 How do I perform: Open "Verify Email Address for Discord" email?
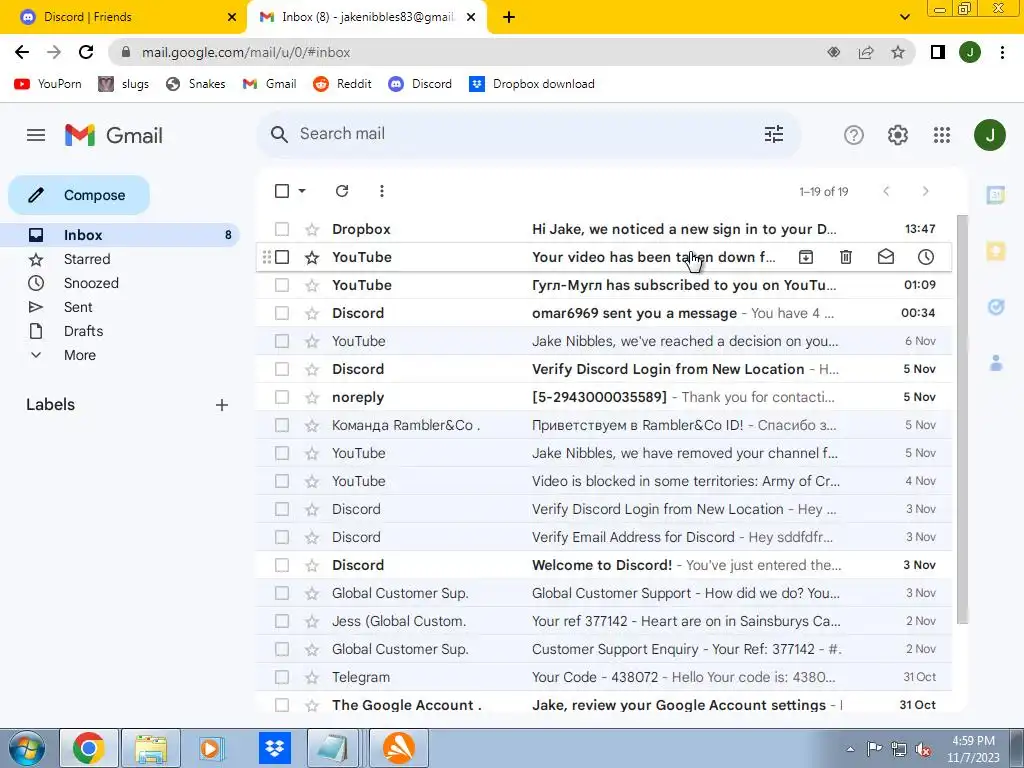[x=603, y=537]
